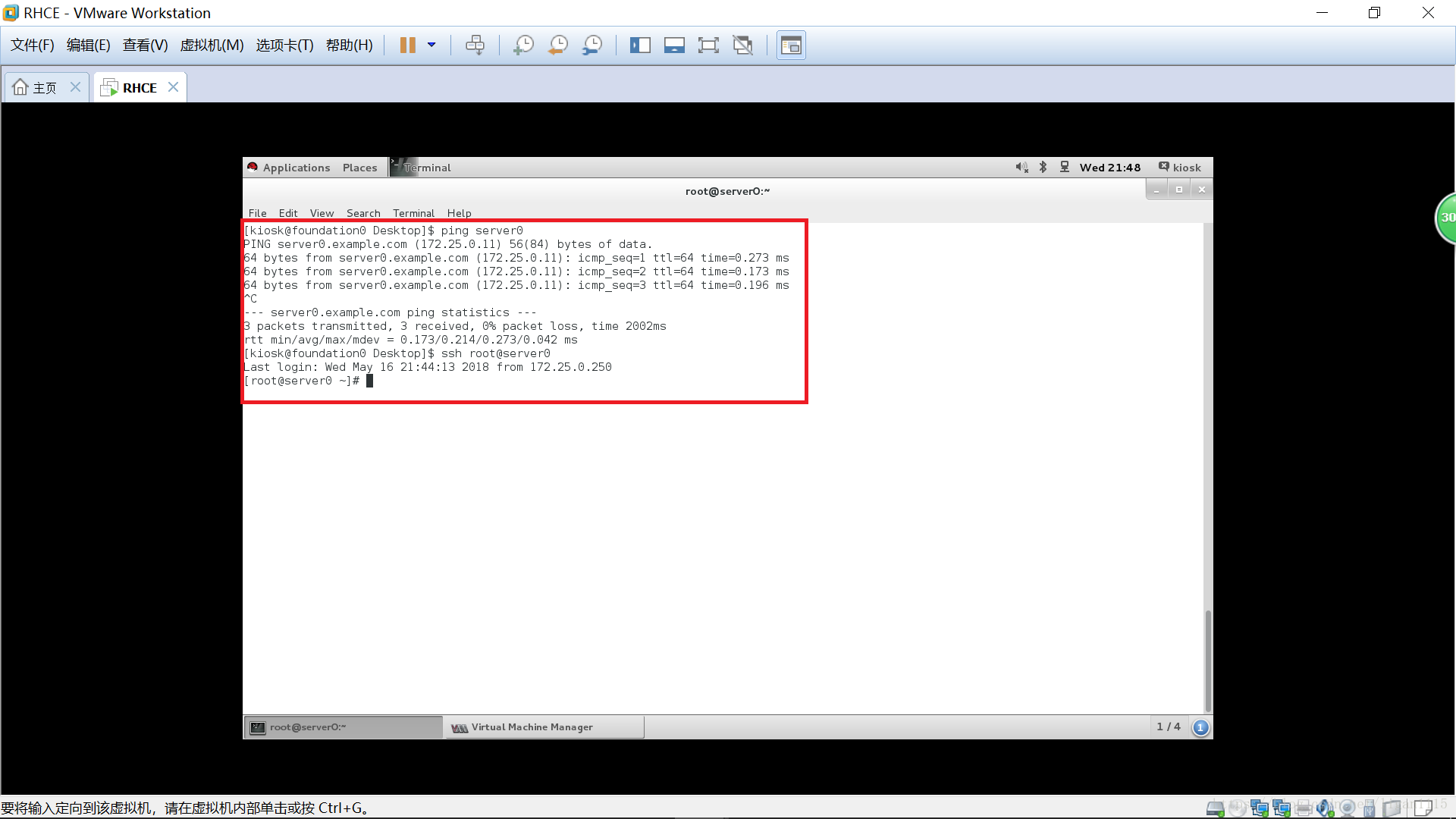Click the terminal vertical scrollbar
This screenshot has height=819, width=1456.
[1207, 660]
